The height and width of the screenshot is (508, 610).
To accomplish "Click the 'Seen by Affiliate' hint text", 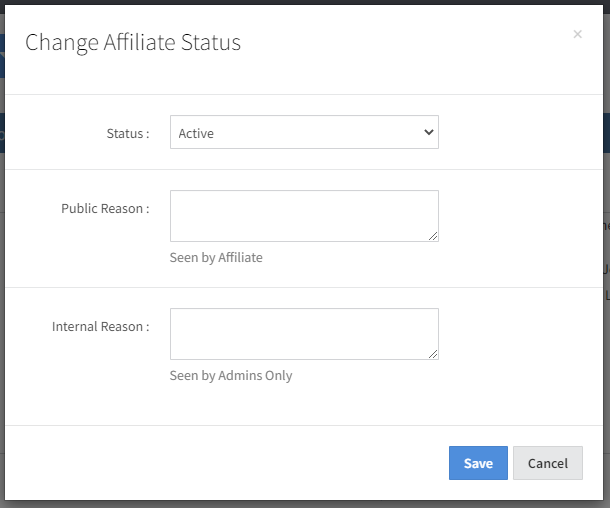I will (x=216, y=258).
